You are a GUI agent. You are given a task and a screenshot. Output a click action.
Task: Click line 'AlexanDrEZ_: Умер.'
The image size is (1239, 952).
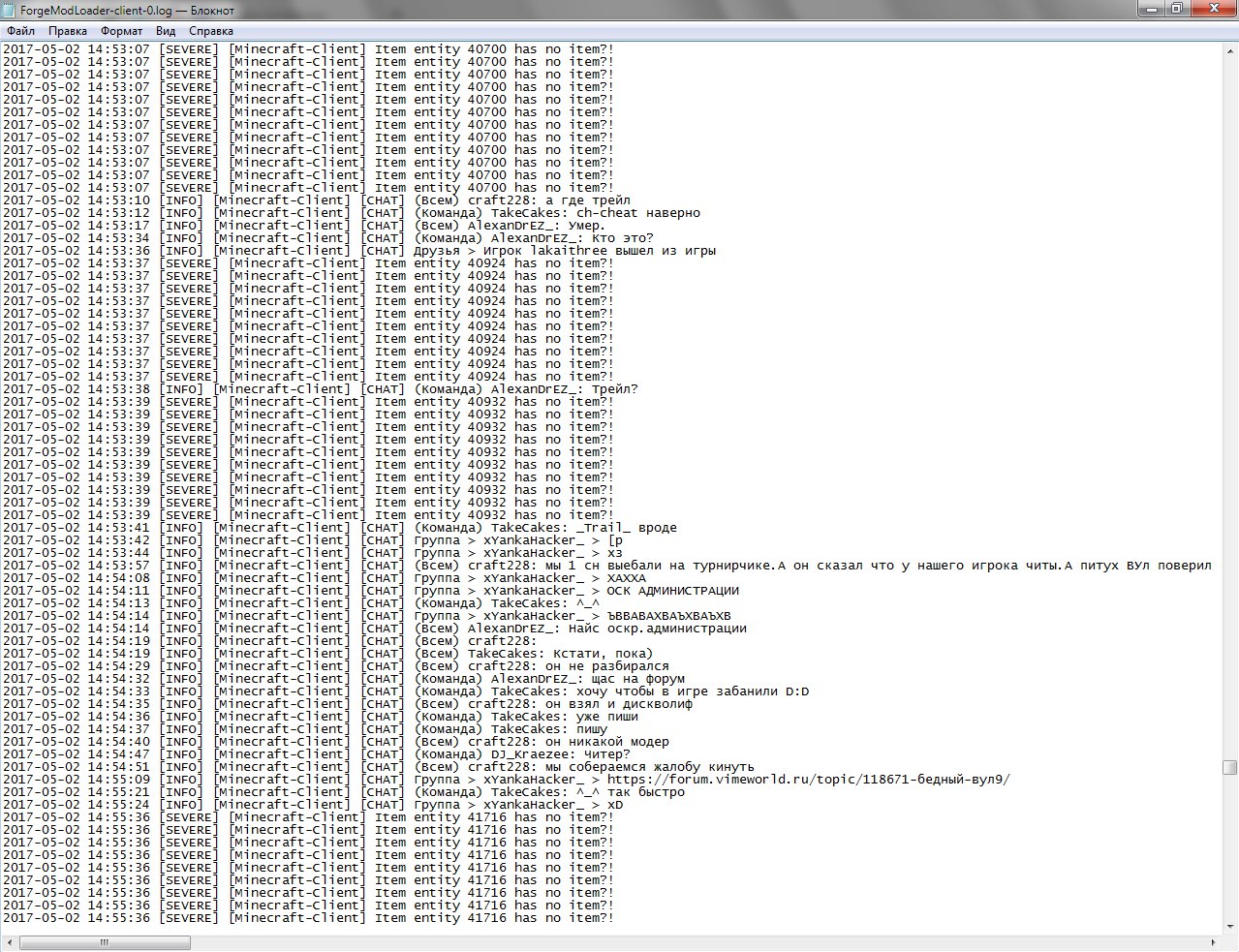coord(304,226)
